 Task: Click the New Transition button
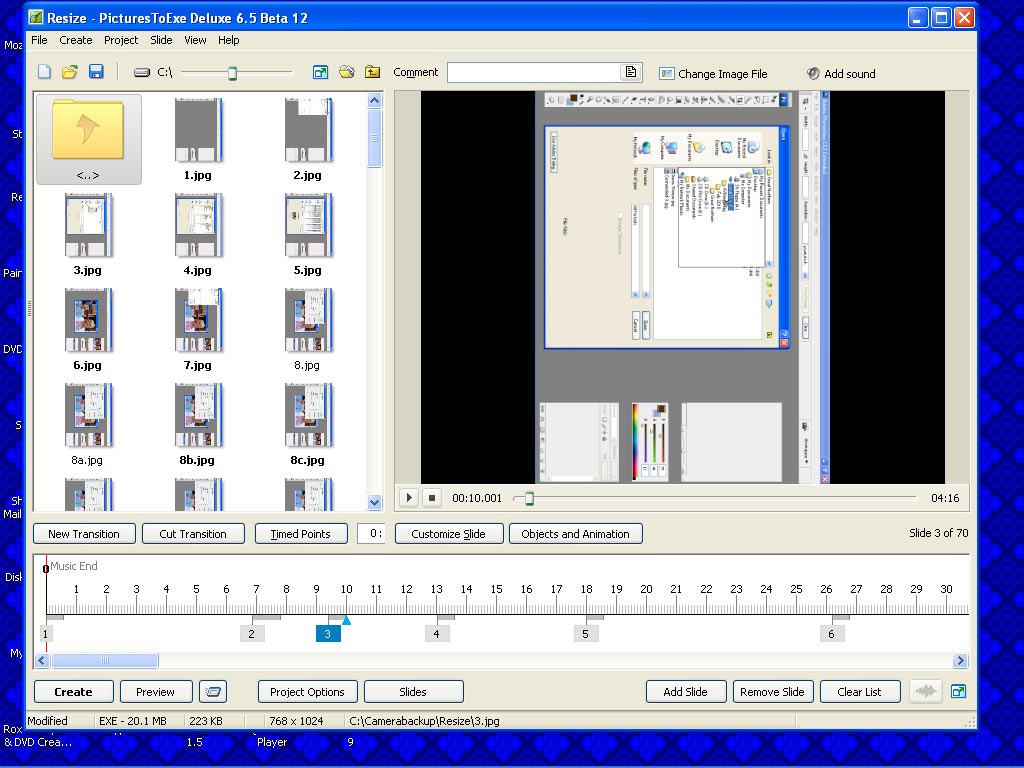tap(84, 534)
